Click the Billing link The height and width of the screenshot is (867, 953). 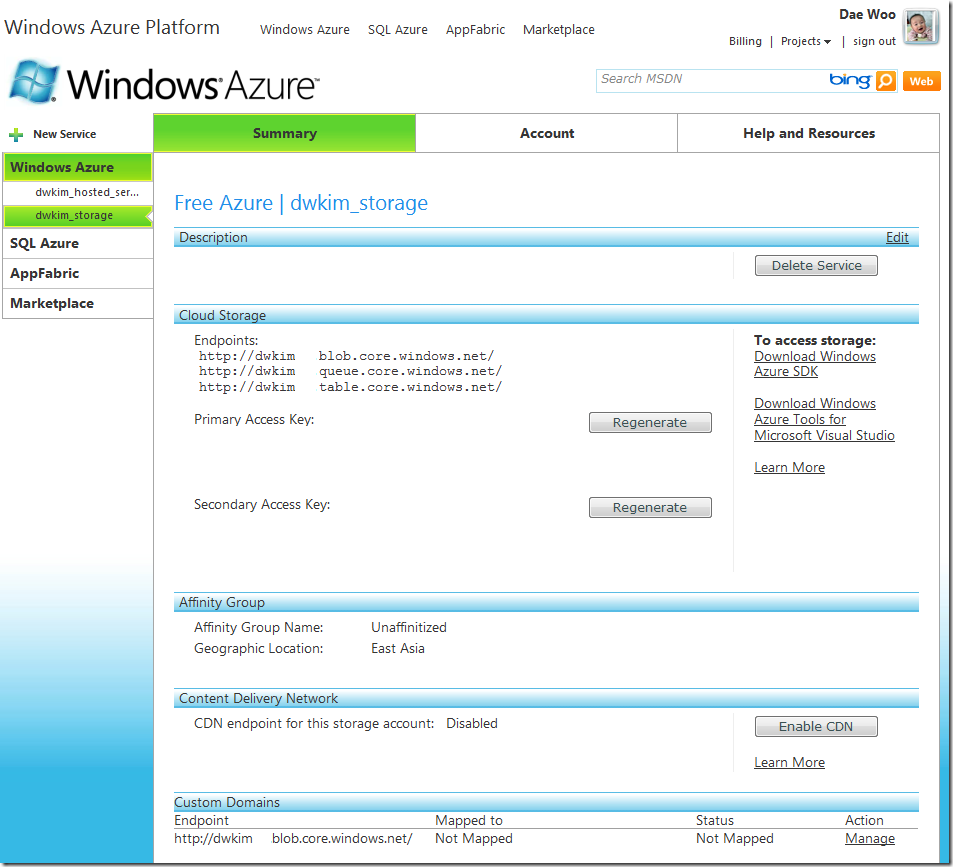[745, 41]
